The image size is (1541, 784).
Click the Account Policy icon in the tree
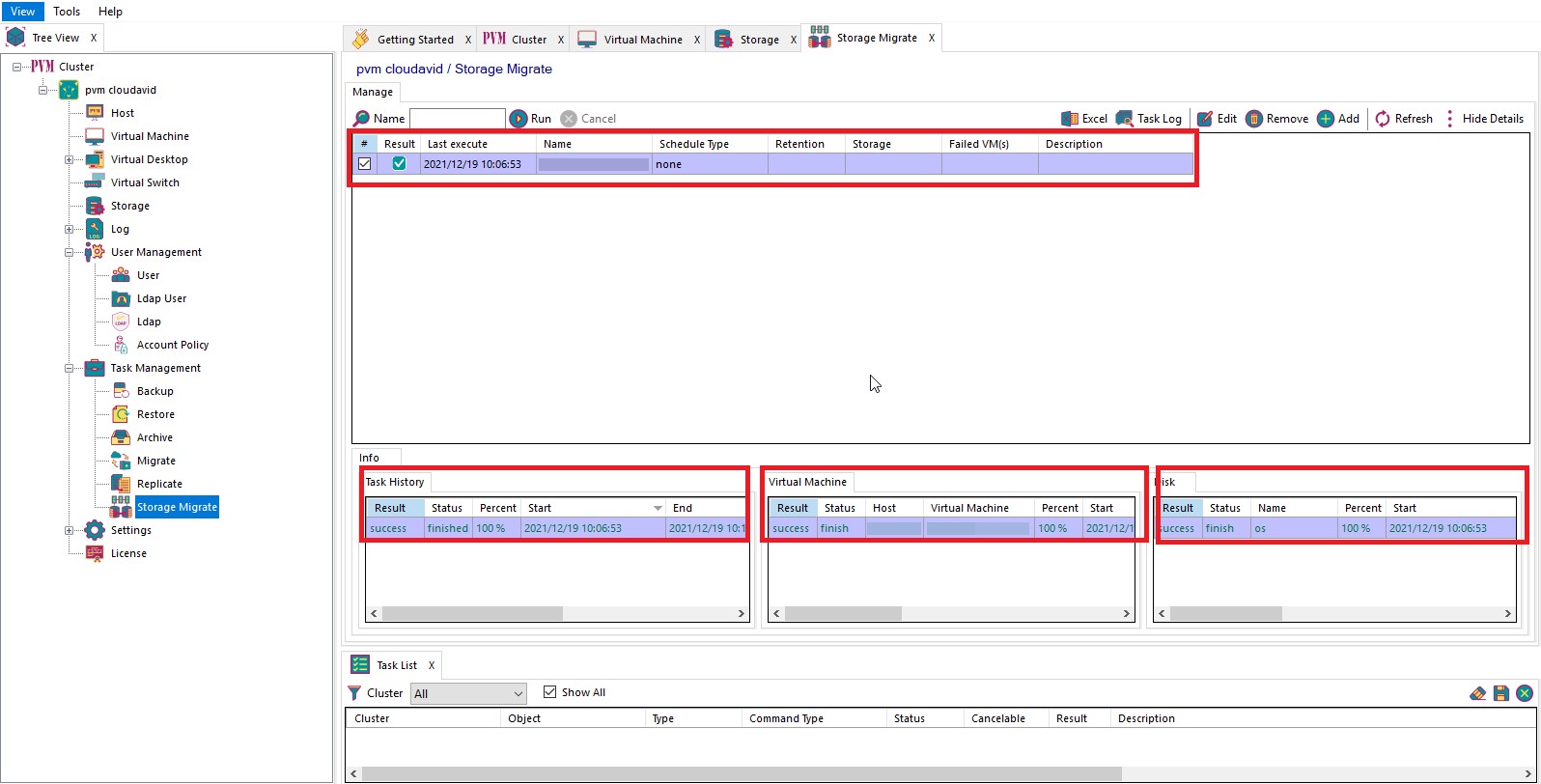coord(121,345)
